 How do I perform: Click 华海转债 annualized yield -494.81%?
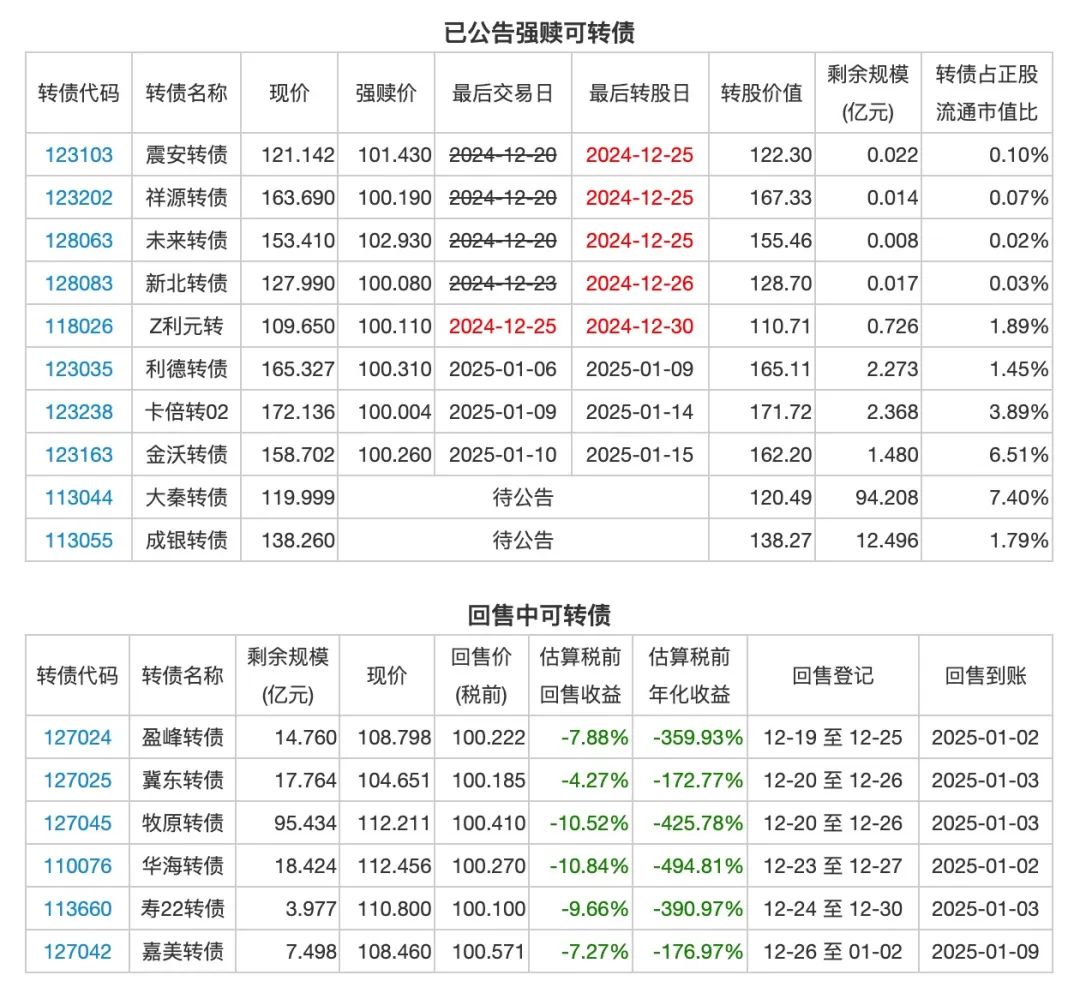[x=698, y=866]
